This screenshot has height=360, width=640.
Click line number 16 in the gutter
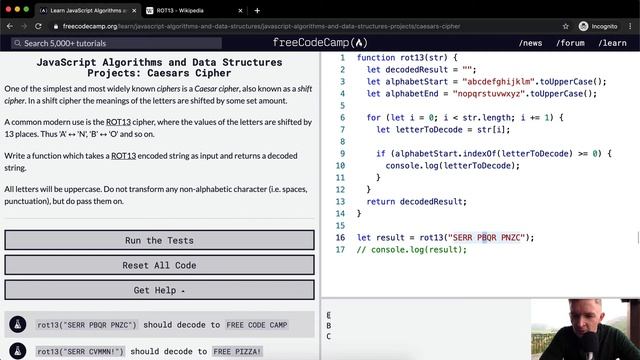(x=340, y=238)
